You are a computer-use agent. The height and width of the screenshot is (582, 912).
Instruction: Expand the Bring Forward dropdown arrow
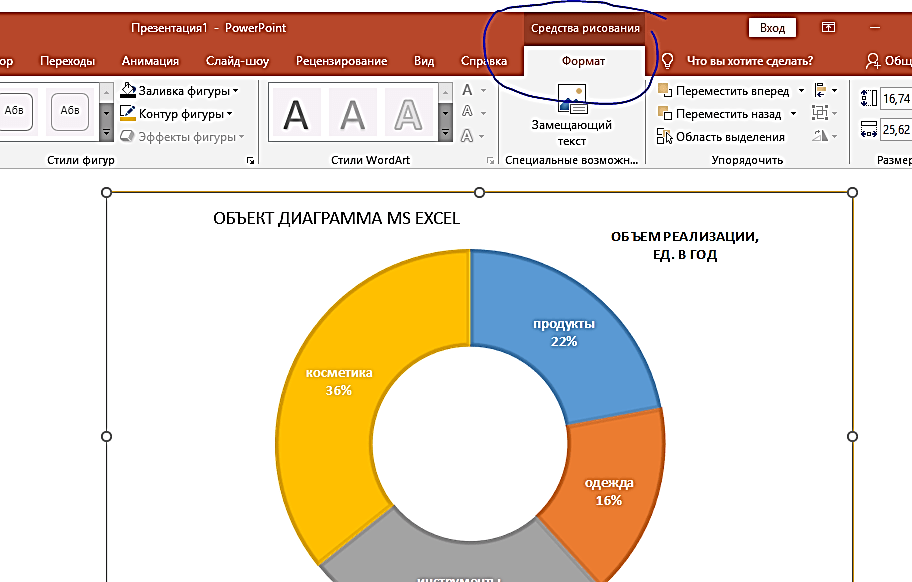pos(801,91)
